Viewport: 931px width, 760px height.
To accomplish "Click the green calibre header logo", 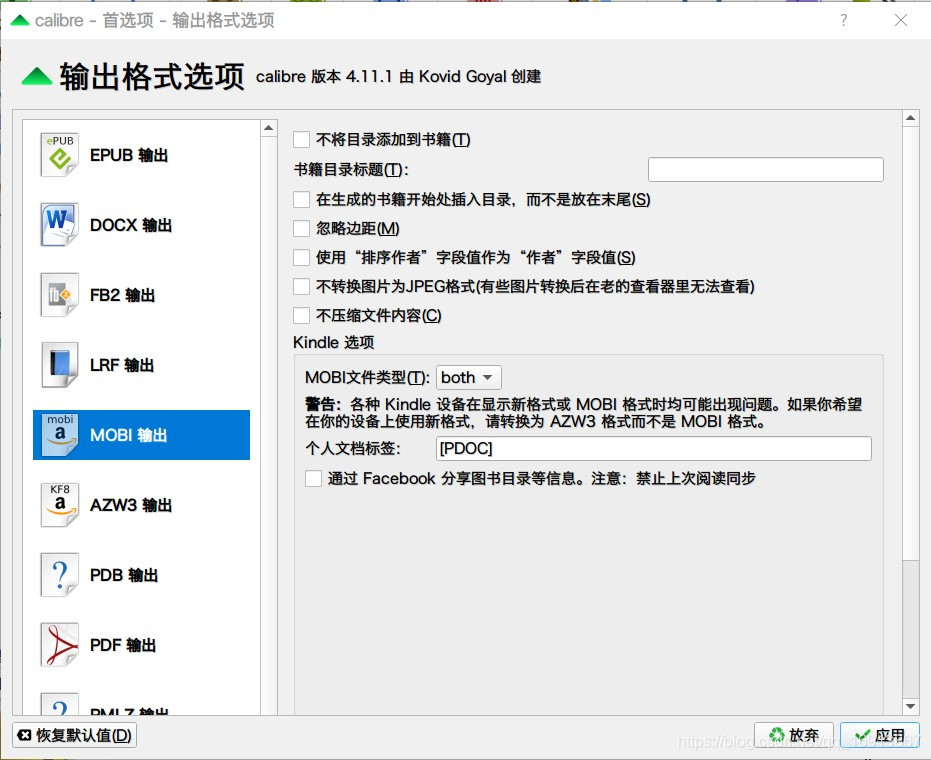I will [37, 77].
